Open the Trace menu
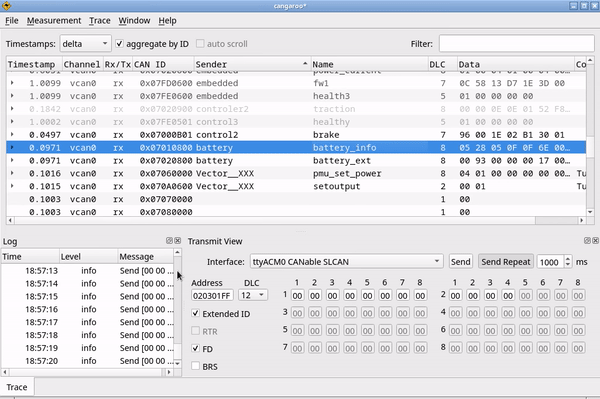The image size is (600, 399). [x=100, y=21]
